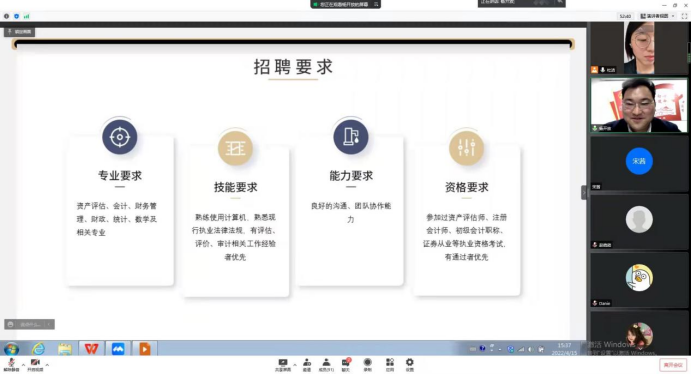Open the speaker view (演讲者视图) layout dropdown
This screenshot has width=691, height=374.
[658, 16]
